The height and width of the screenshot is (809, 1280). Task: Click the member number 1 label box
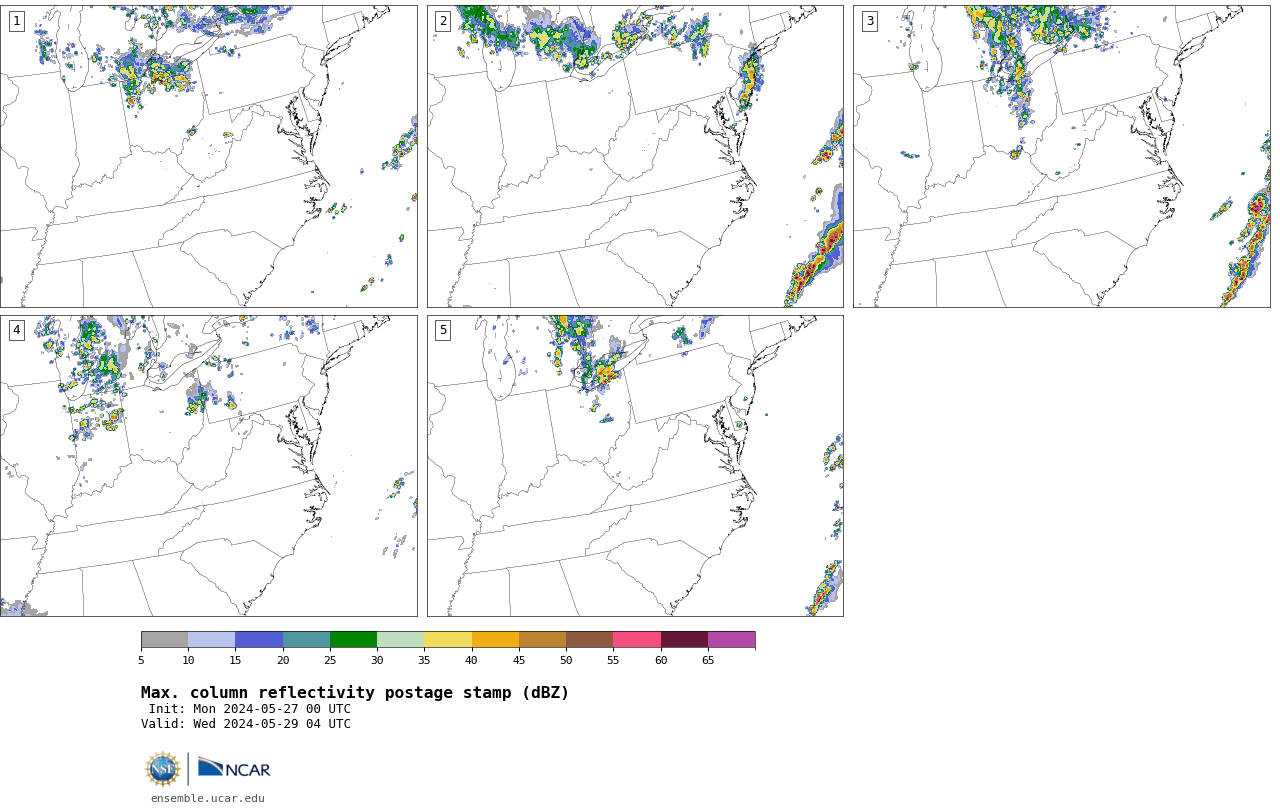[16, 21]
